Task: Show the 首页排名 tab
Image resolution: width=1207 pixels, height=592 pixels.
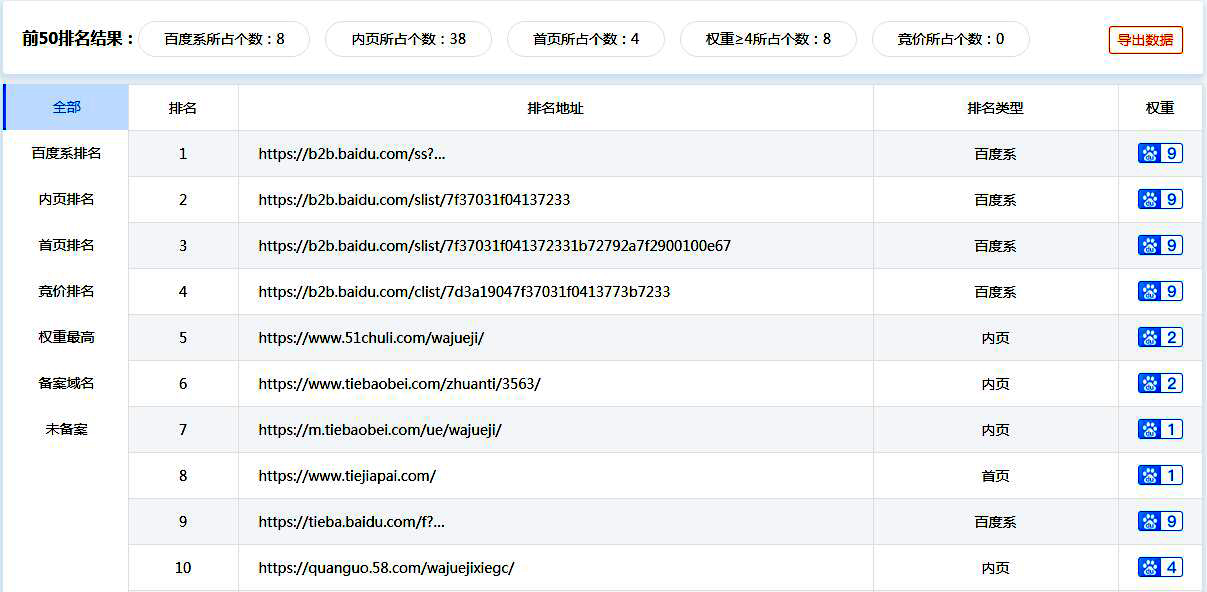Action: coord(66,245)
